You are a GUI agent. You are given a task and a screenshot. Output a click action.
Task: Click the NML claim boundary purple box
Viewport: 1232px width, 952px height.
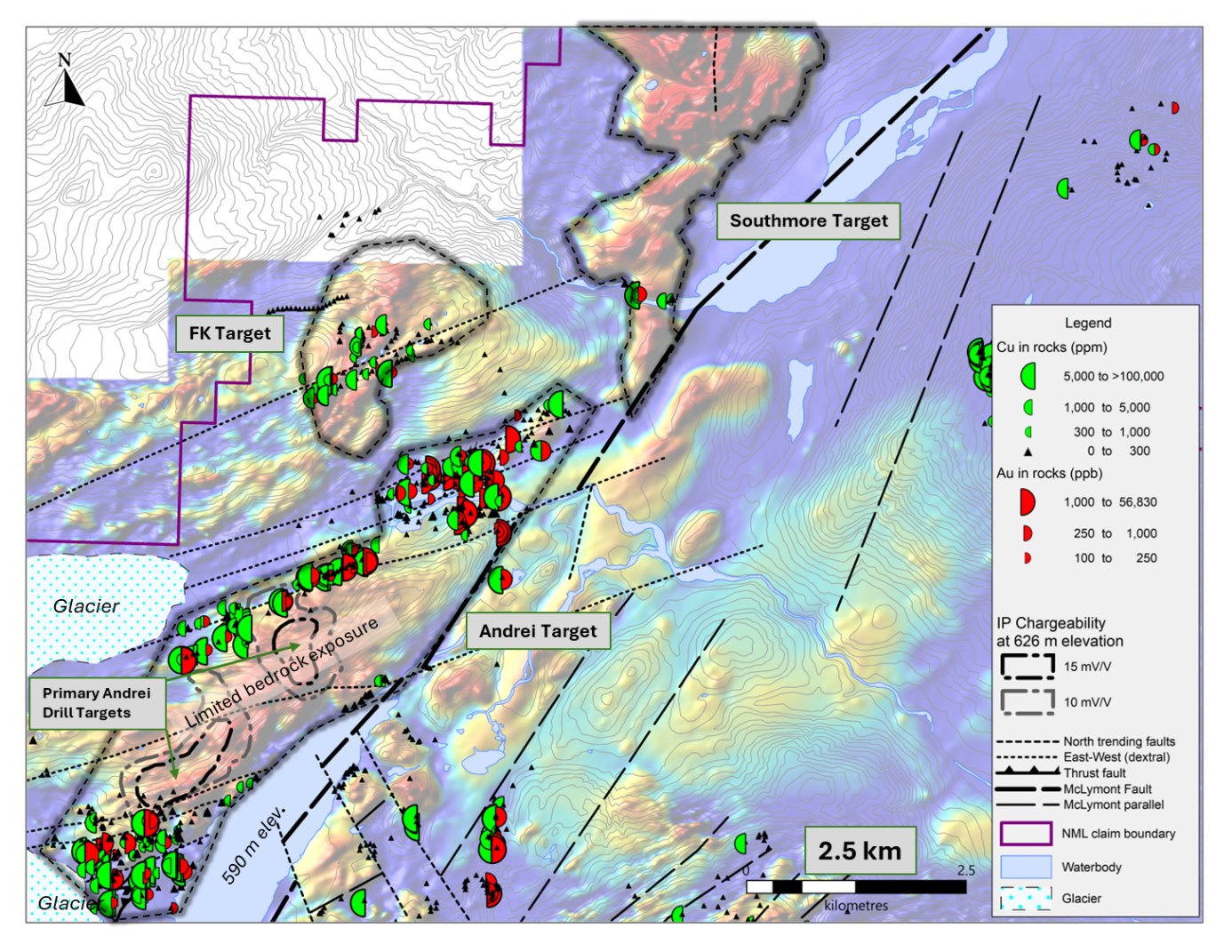[1027, 834]
